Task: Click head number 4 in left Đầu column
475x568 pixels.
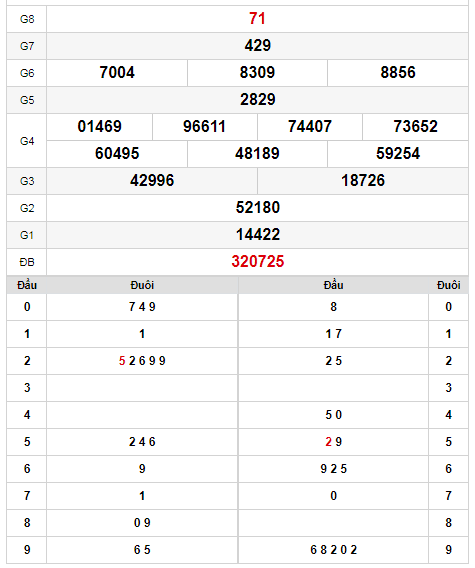Action: (27, 415)
